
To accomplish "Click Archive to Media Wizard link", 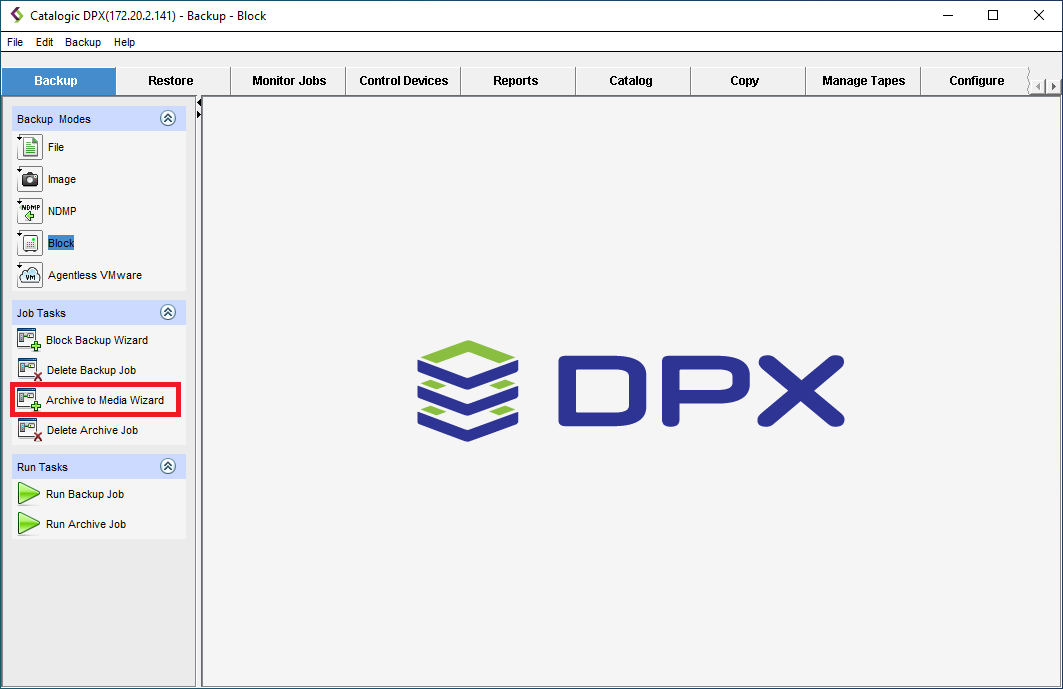I will click(x=105, y=400).
